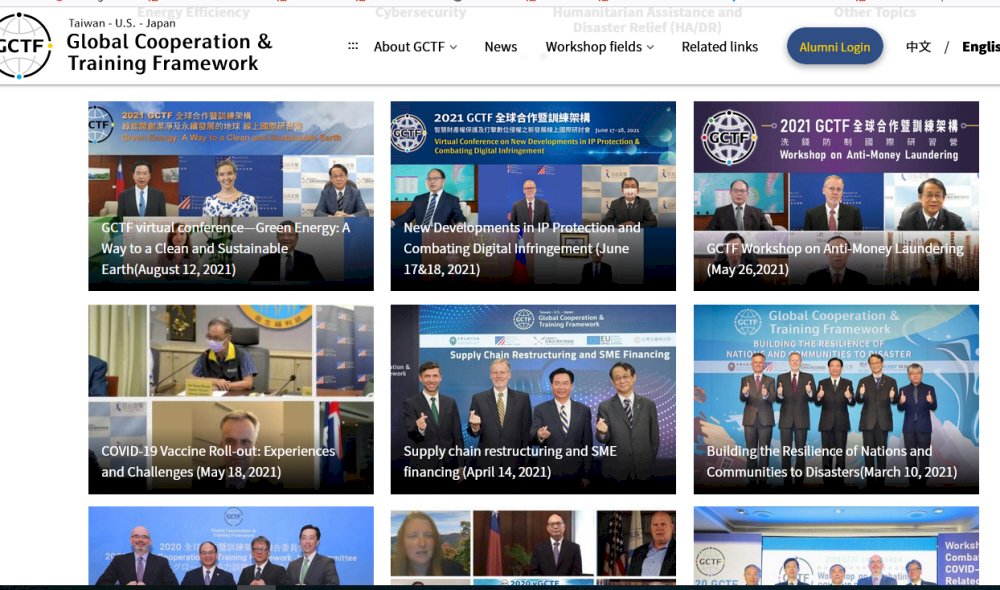Open GCTF Workshop on Anti-Money Laundering card
Image resolution: width=1000 pixels, height=590 pixels.
tap(836, 196)
